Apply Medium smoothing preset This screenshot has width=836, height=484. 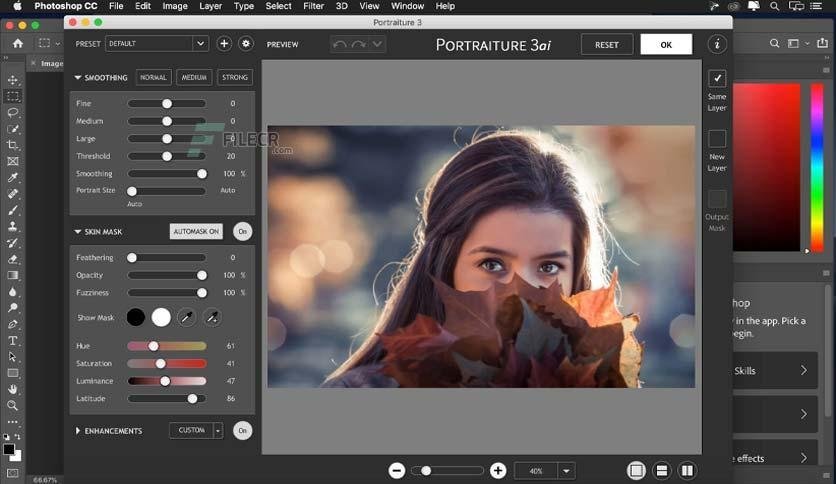click(x=194, y=77)
